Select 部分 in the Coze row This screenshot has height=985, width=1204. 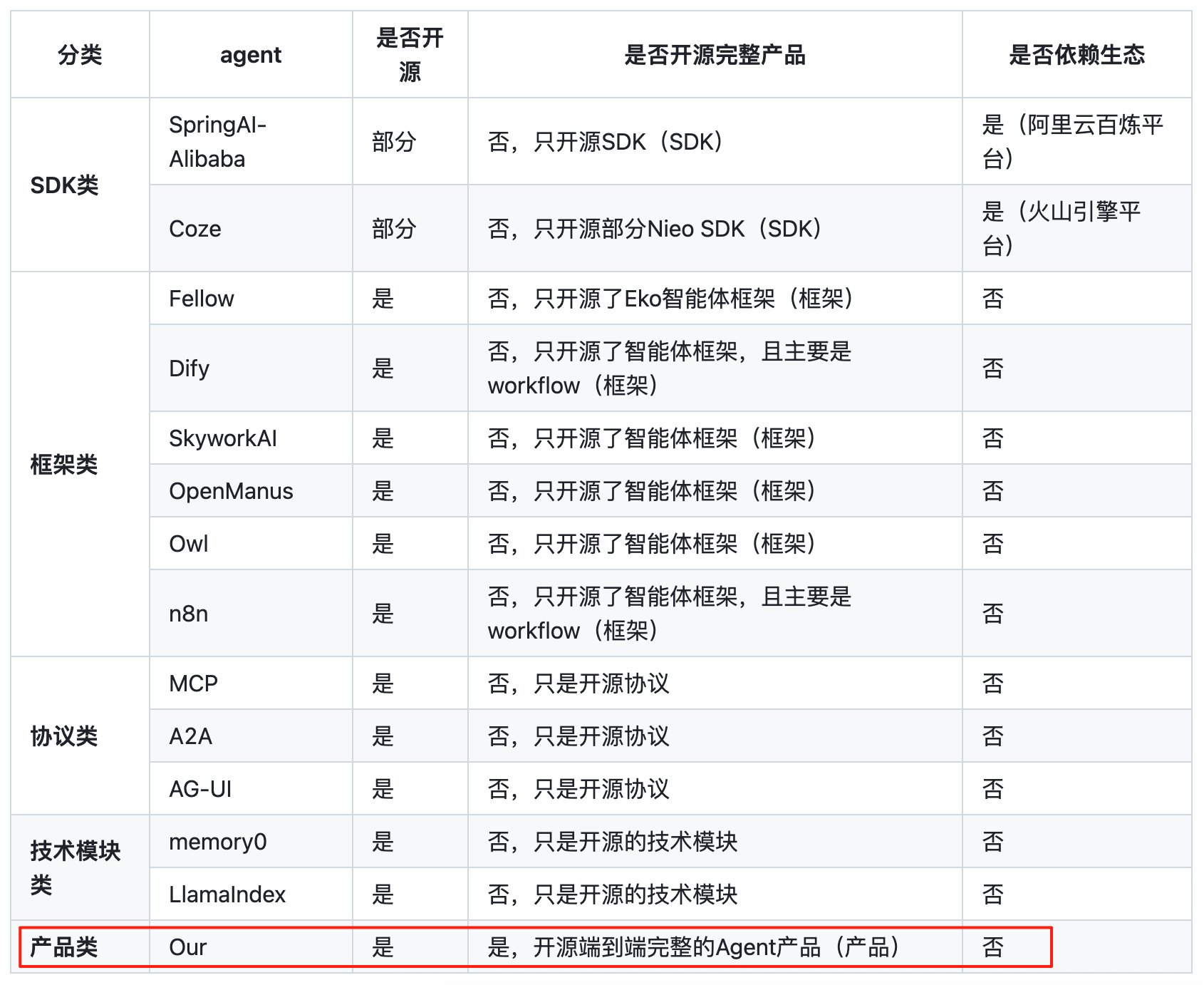click(x=394, y=229)
